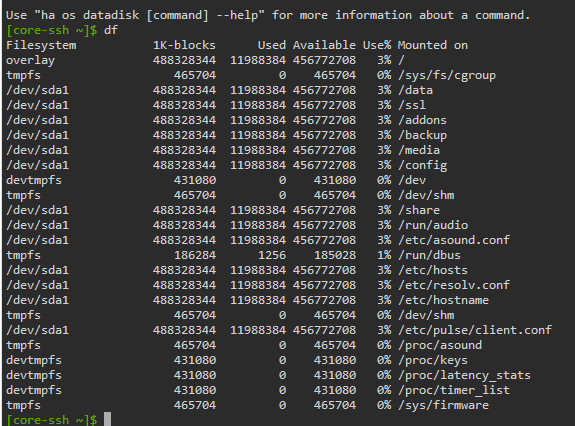Click the '/etc/asound.conf' mount path
The height and width of the screenshot is (426, 575).
coord(454,240)
